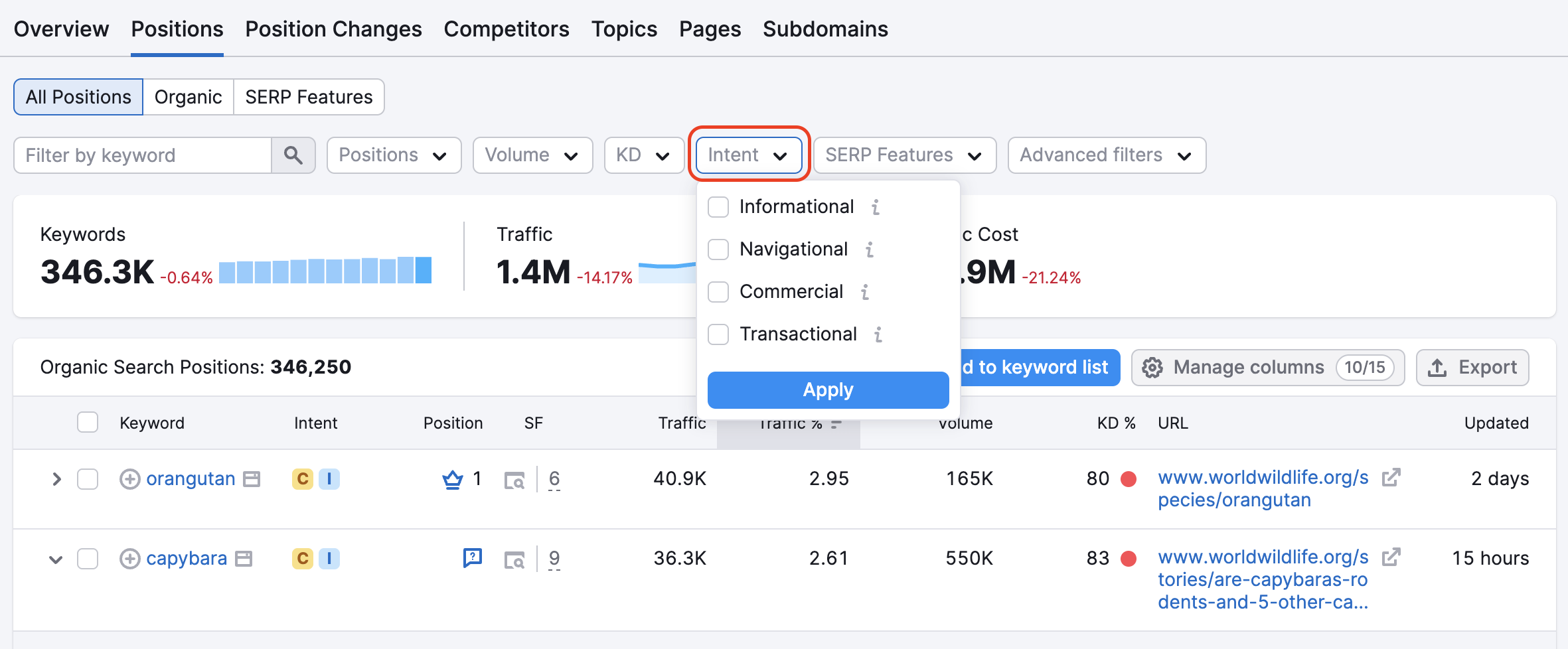Enable the Commercial intent checkbox
This screenshot has width=1568, height=649.
click(718, 292)
